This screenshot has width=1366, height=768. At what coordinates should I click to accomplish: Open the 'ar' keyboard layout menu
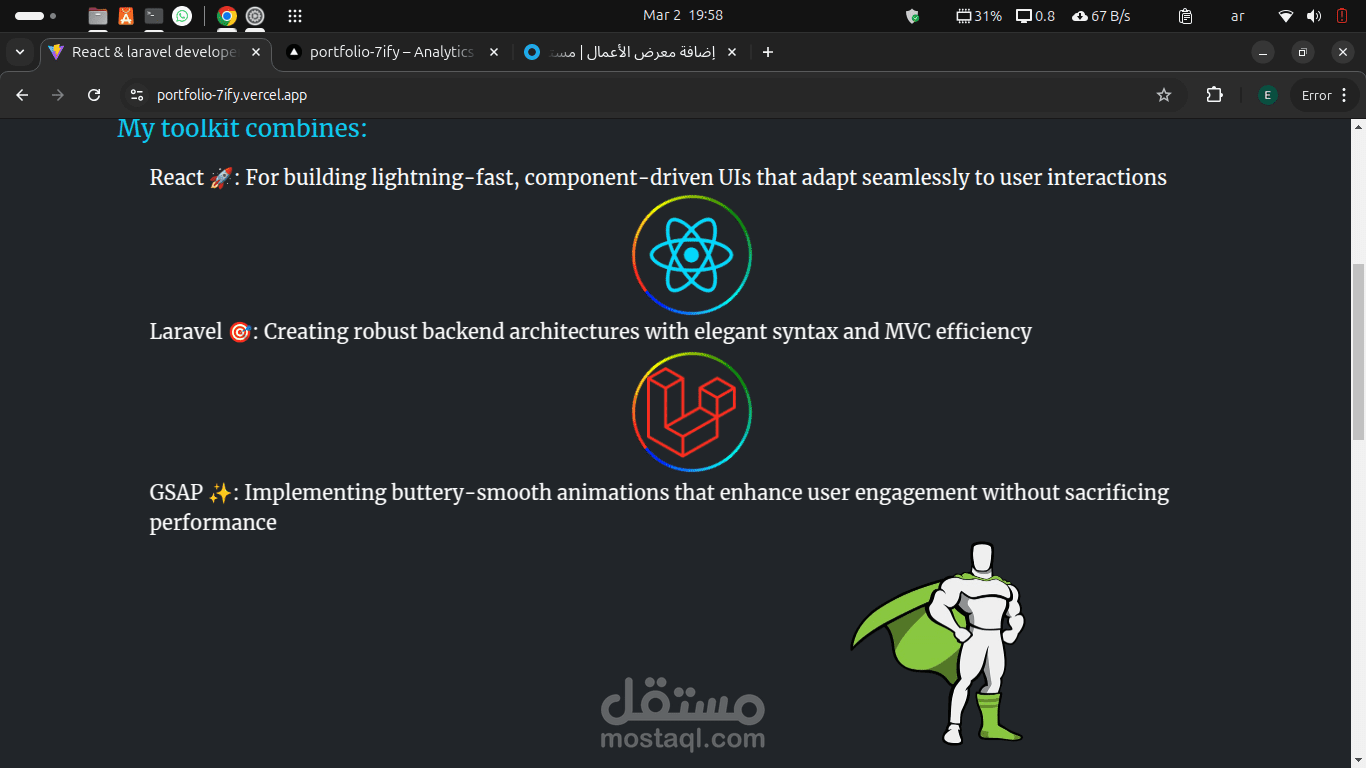pos(1238,16)
